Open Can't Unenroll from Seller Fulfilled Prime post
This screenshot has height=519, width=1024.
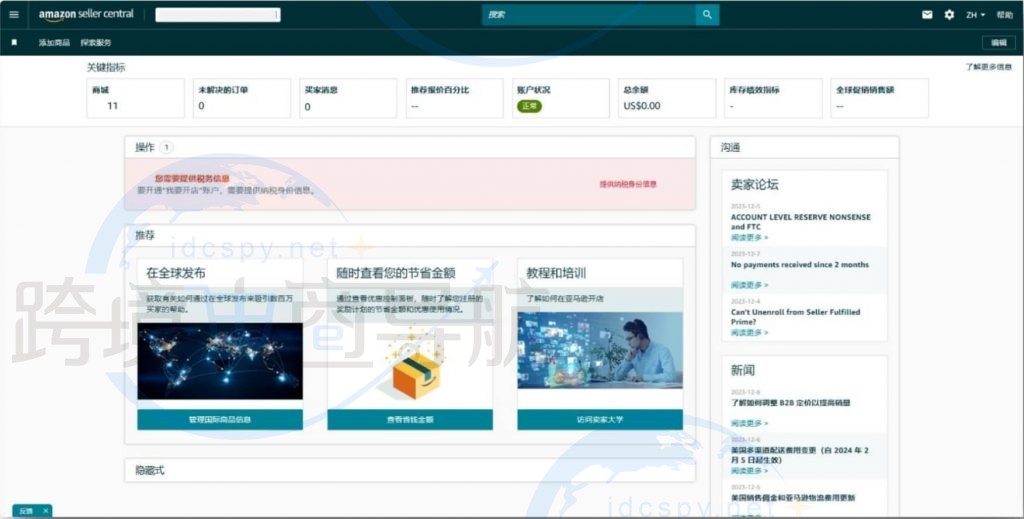[x=795, y=317]
